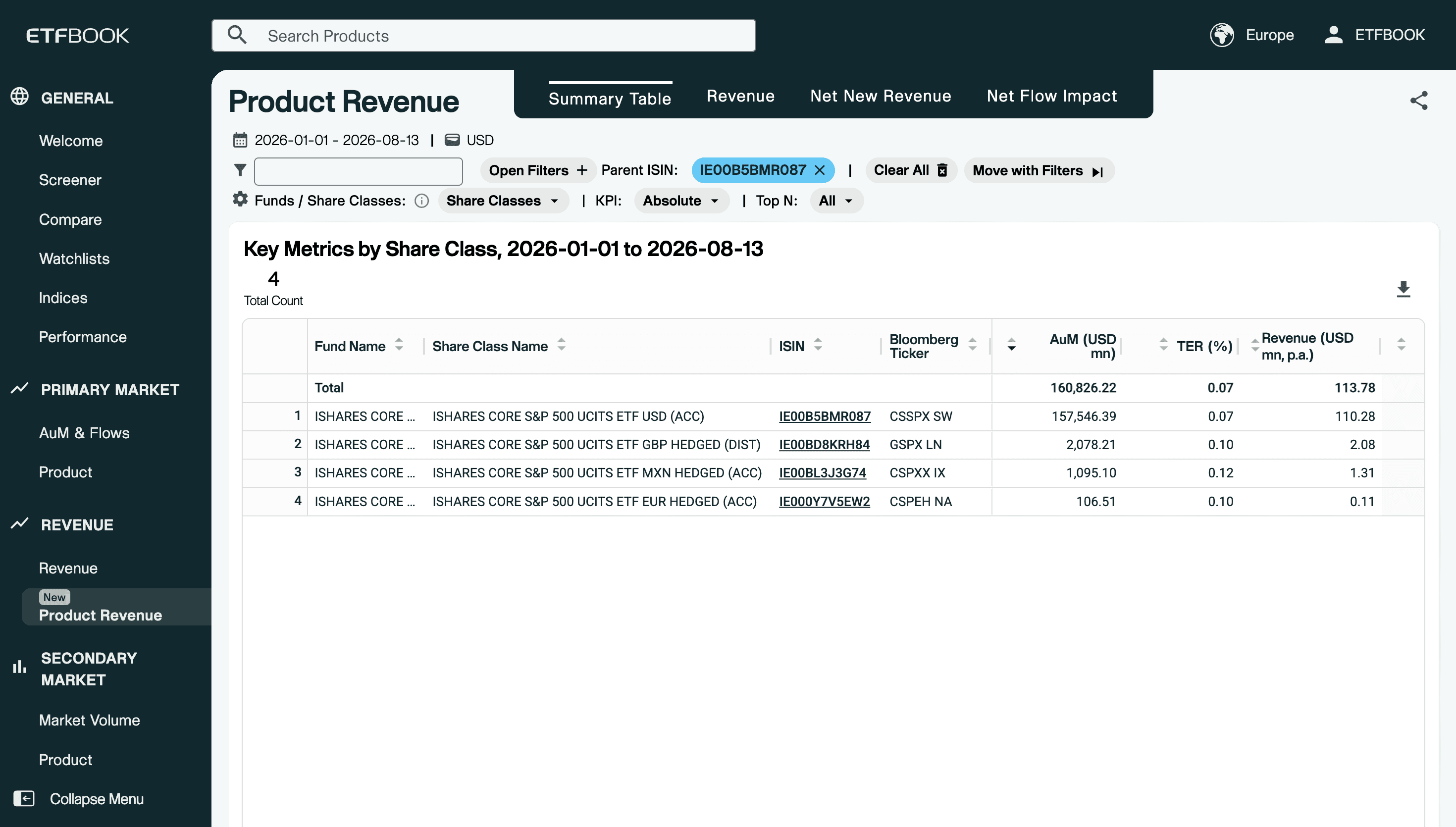Open the Top N All dropdown
Viewport: 1456px width, 827px height.
(836, 201)
